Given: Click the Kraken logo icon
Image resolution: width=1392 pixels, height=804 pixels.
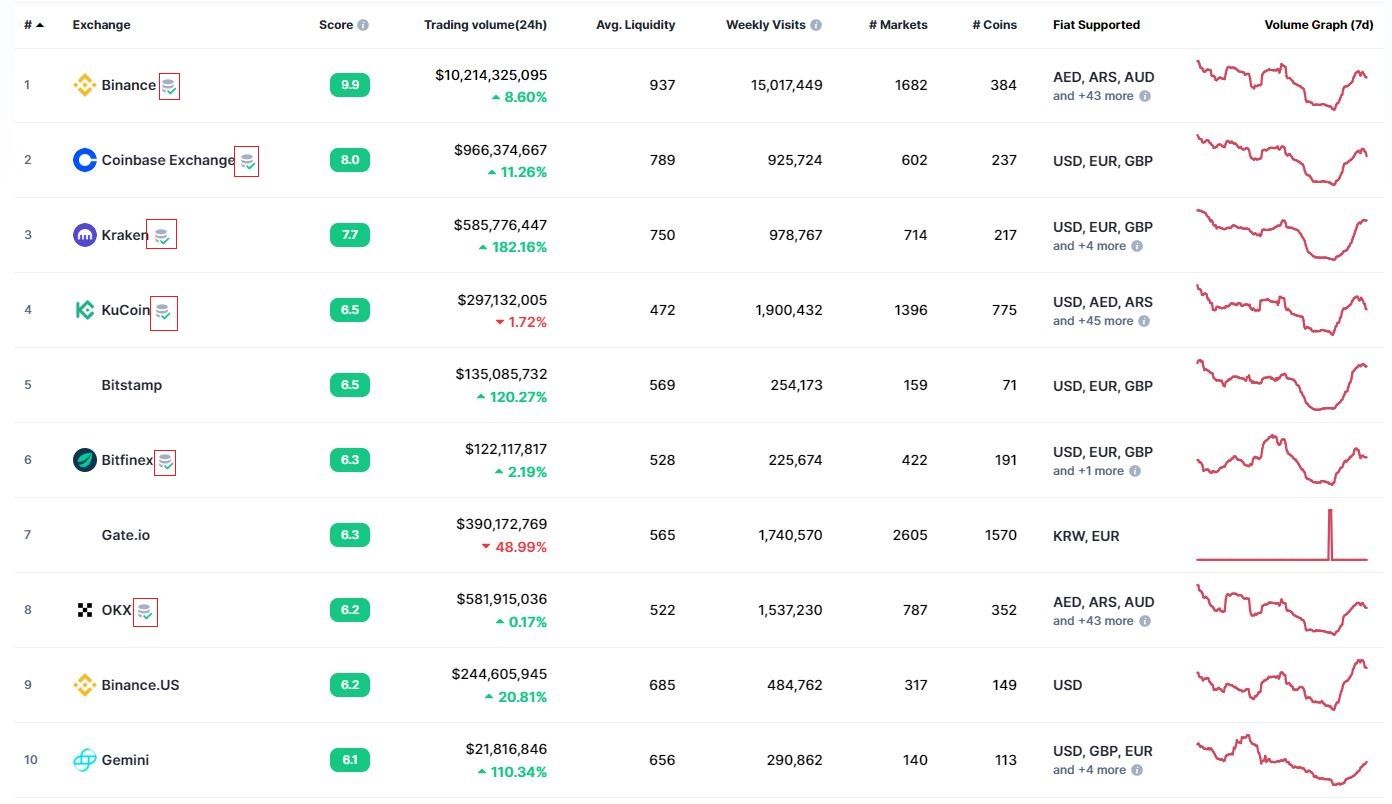Looking at the screenshot, I should coord(85,235).
